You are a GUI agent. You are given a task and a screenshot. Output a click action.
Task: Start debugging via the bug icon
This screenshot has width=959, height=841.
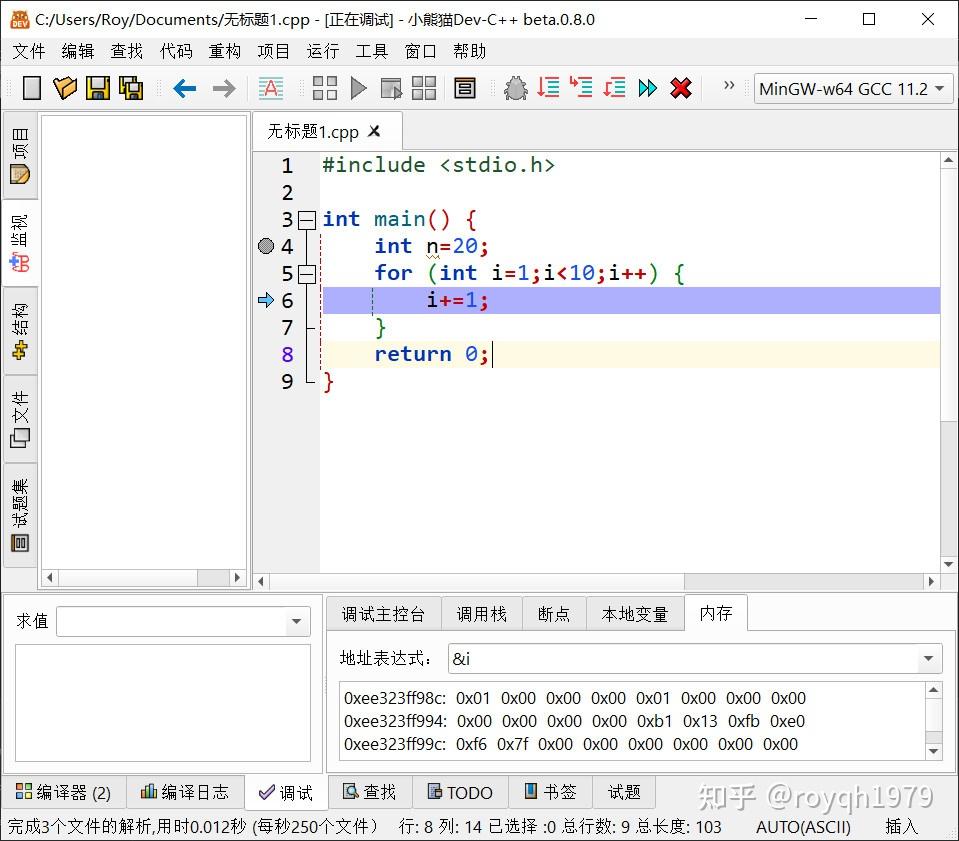tap(514, 88)
